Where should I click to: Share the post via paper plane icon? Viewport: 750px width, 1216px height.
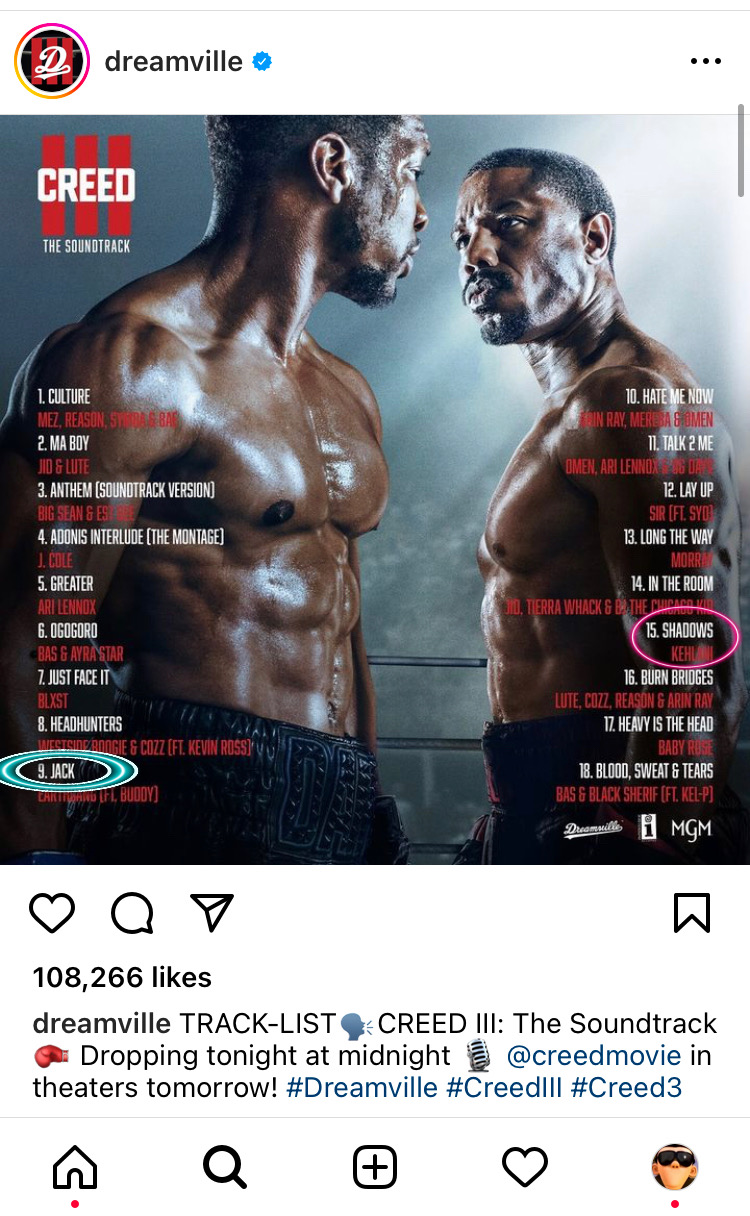click(211, 912)
